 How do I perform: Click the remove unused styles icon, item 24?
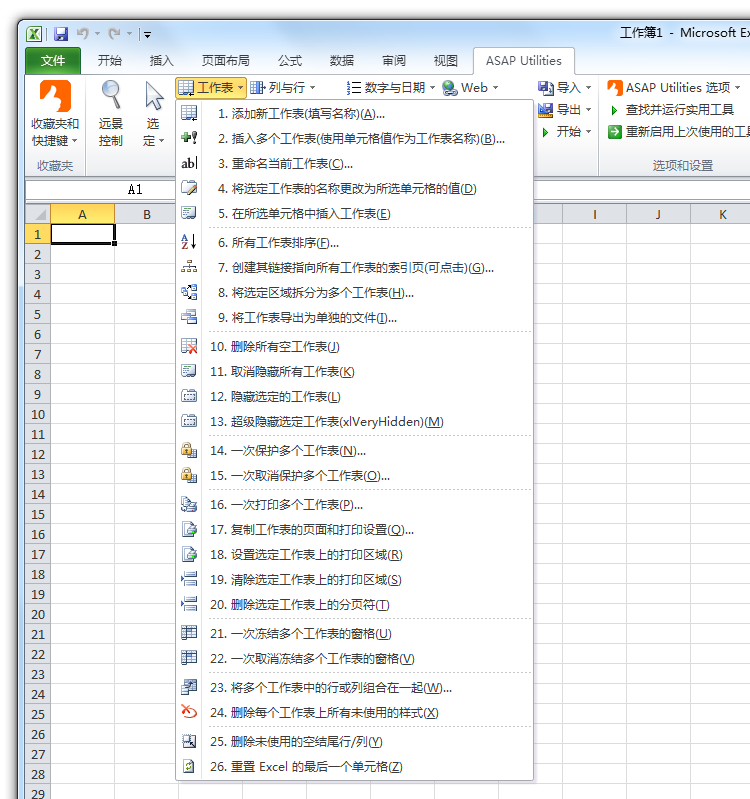(189, 712)
